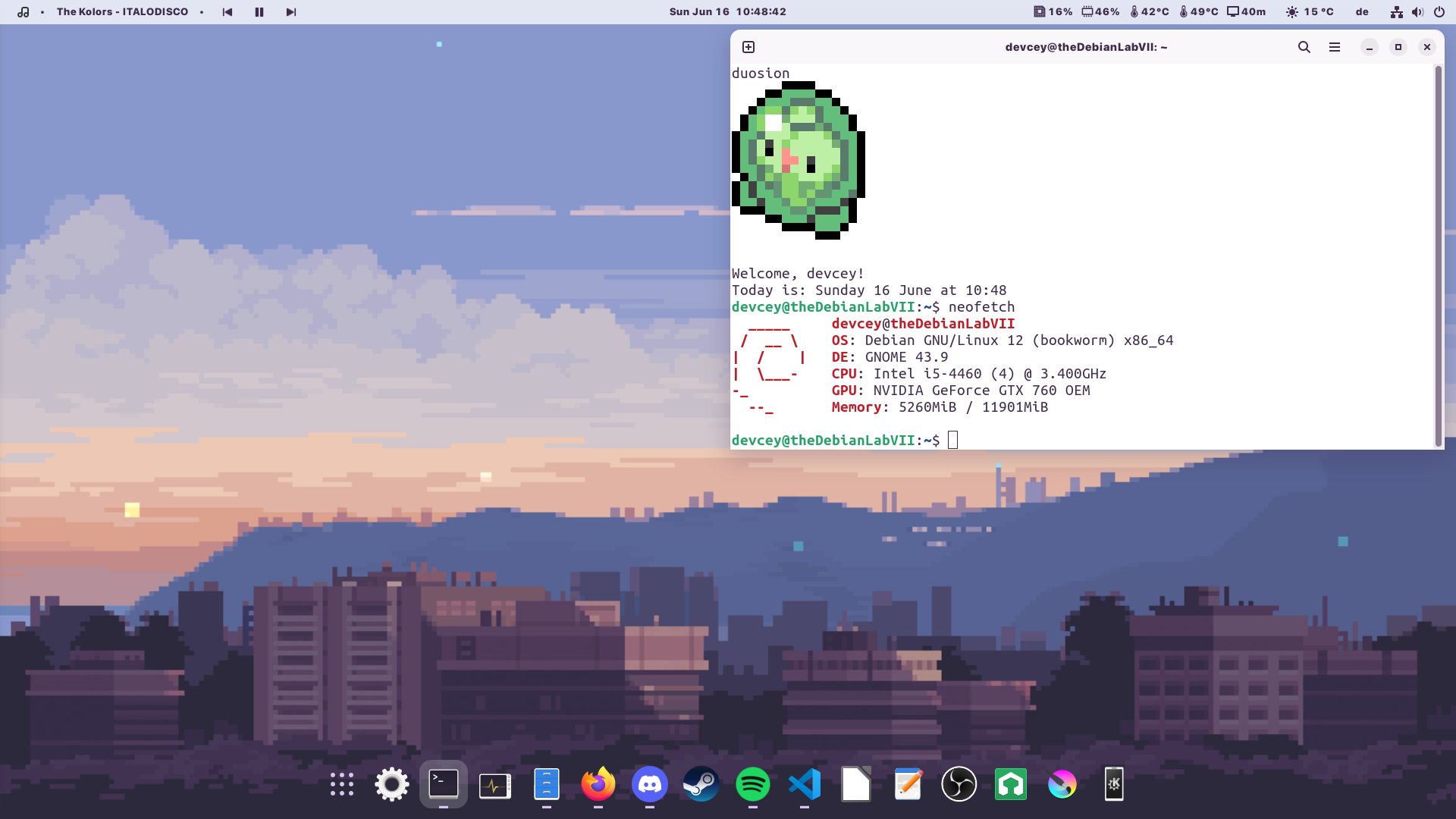This screenshot has width=1456, height=819.
Task: Click the duosion pixel art sprite
Action: click(799, 160)
